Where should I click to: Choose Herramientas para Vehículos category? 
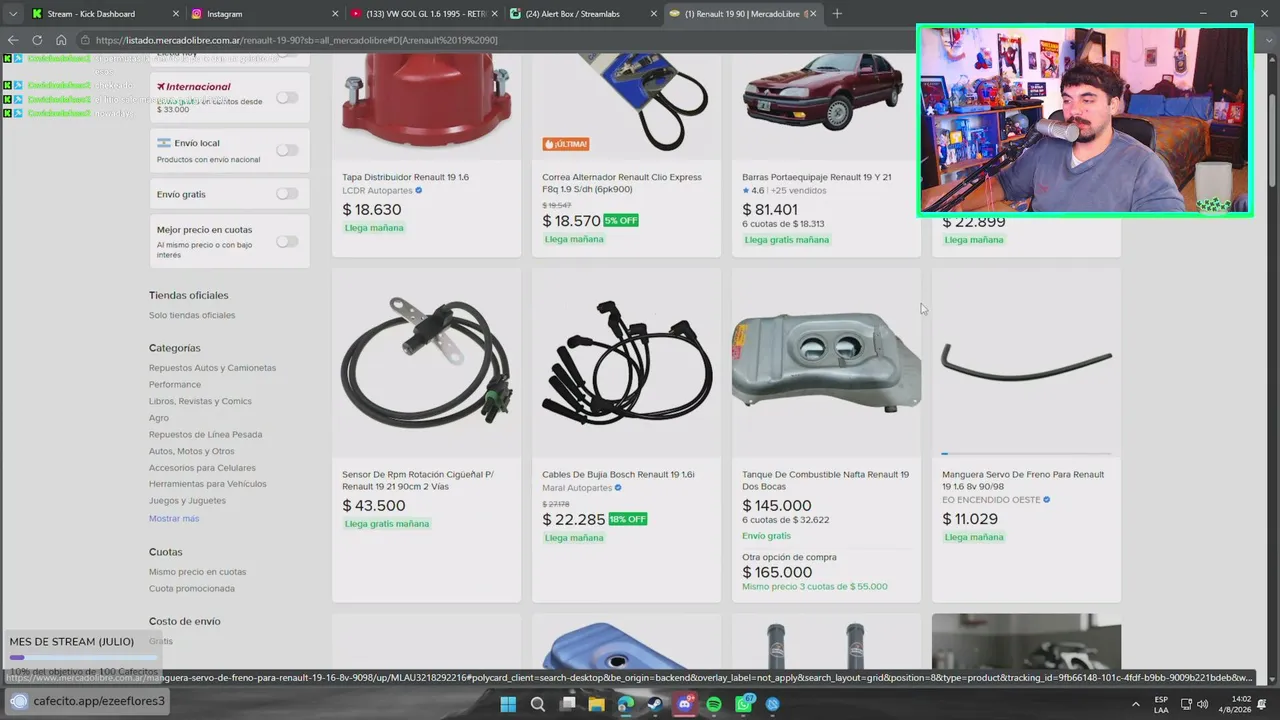[208, 484]
